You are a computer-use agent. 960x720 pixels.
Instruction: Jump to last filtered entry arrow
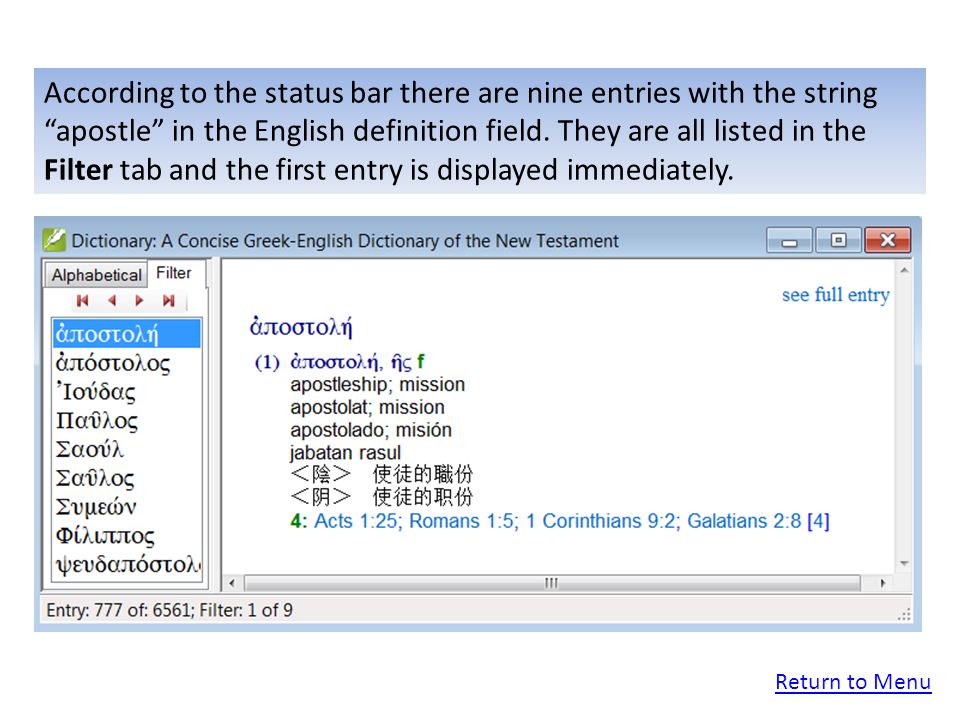[168, 301]
